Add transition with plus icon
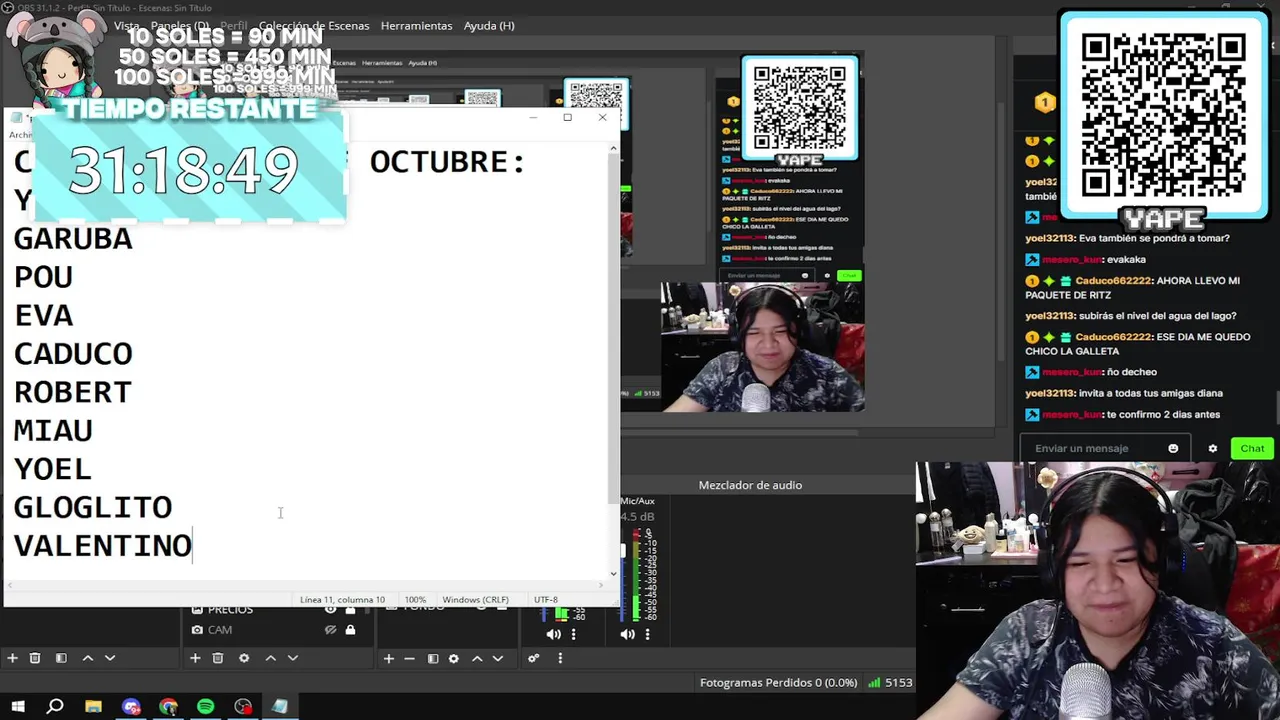This screenshot has height=720, width=1280. pyautogui.click(x=389, y=658)
